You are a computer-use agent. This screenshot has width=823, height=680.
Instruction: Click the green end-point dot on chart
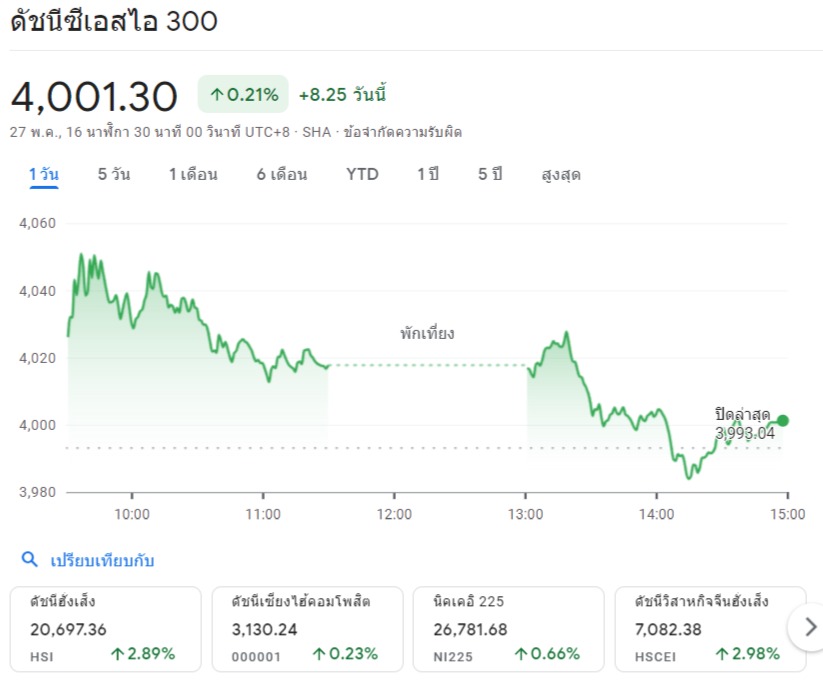(782, 421)
